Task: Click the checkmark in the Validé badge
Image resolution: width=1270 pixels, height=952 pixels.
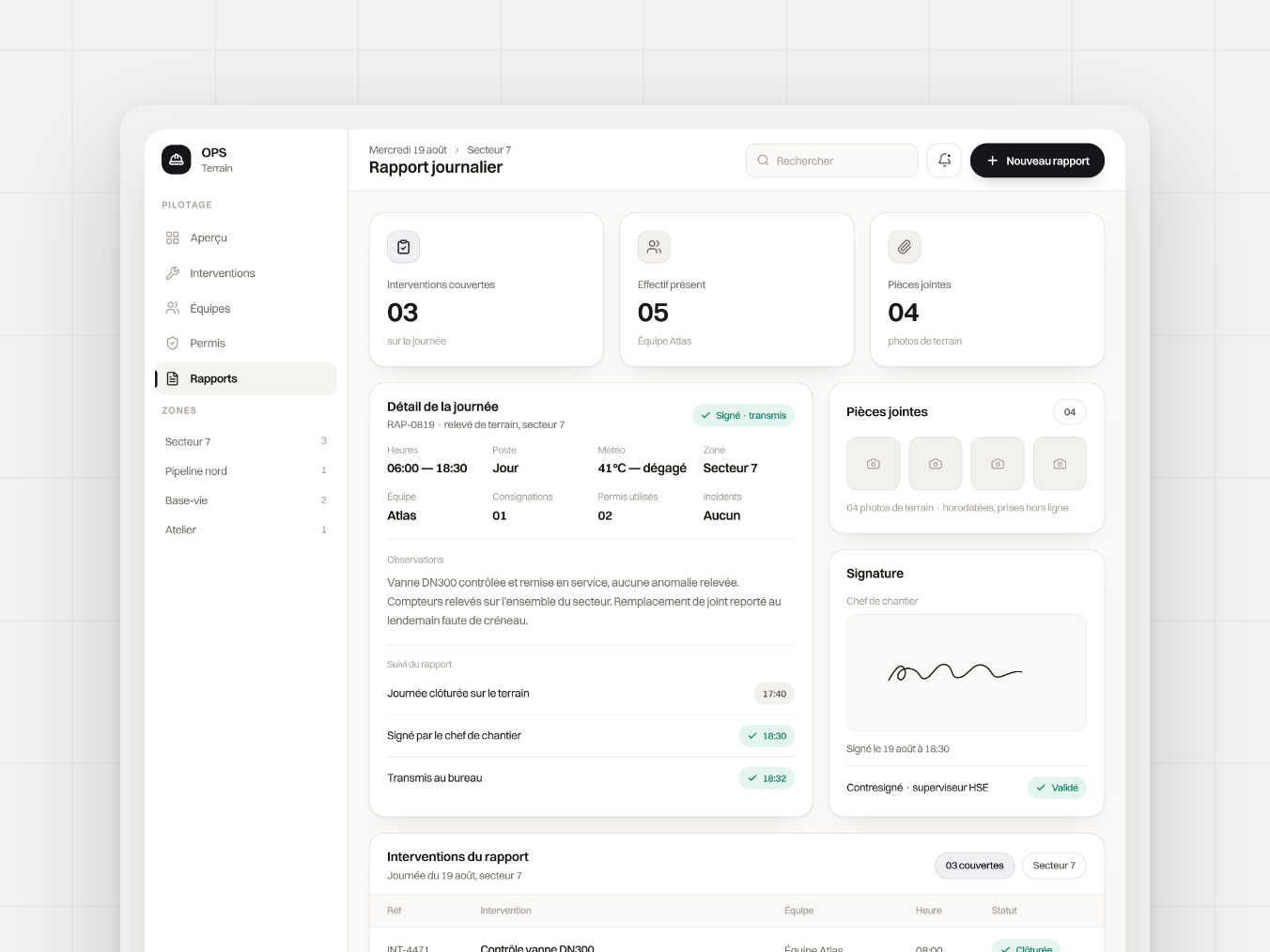Action: 1041,788
